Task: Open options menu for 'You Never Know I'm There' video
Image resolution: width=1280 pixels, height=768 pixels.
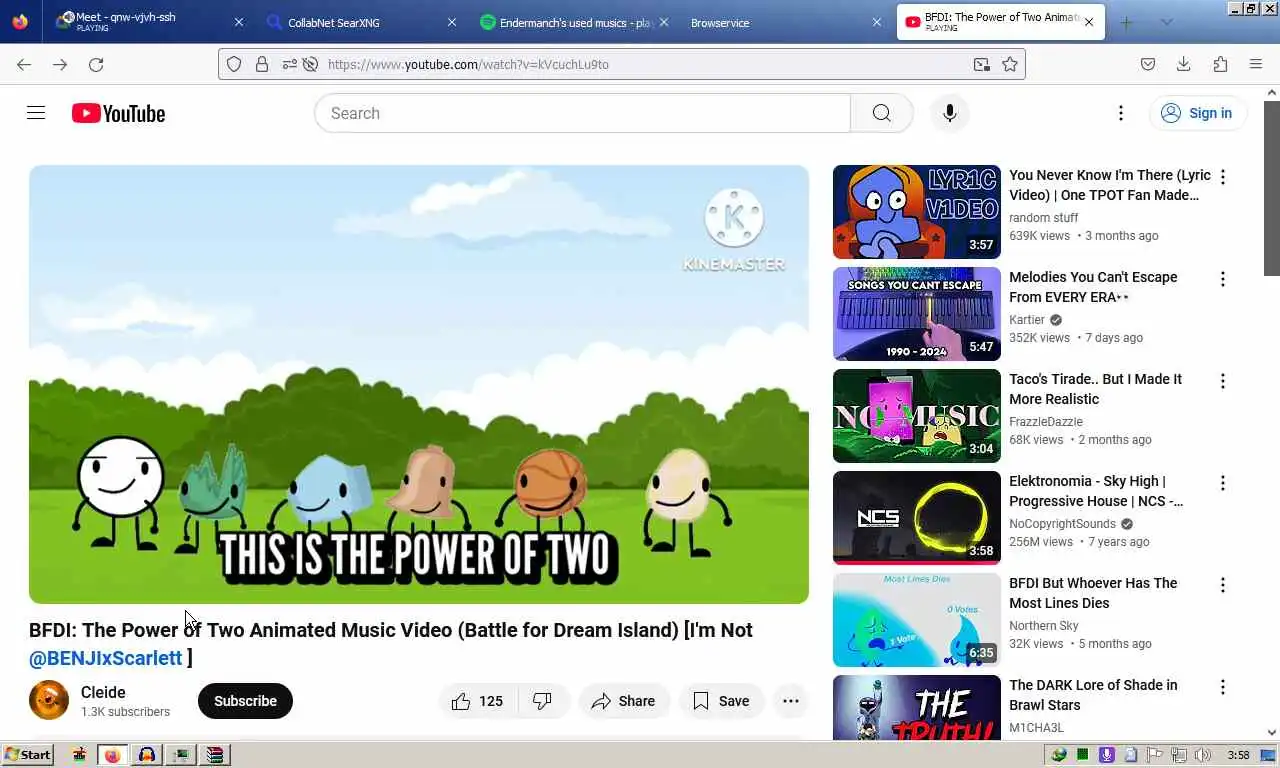Action: click(x=1222, y=177)
